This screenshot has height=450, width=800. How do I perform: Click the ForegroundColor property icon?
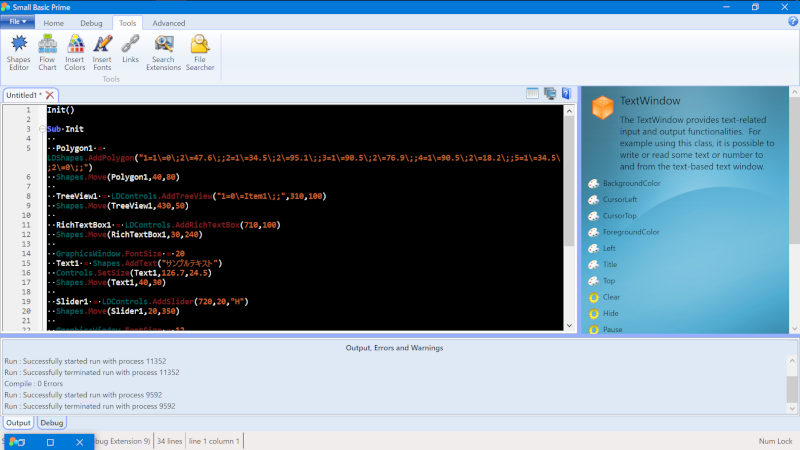(593, 233)
